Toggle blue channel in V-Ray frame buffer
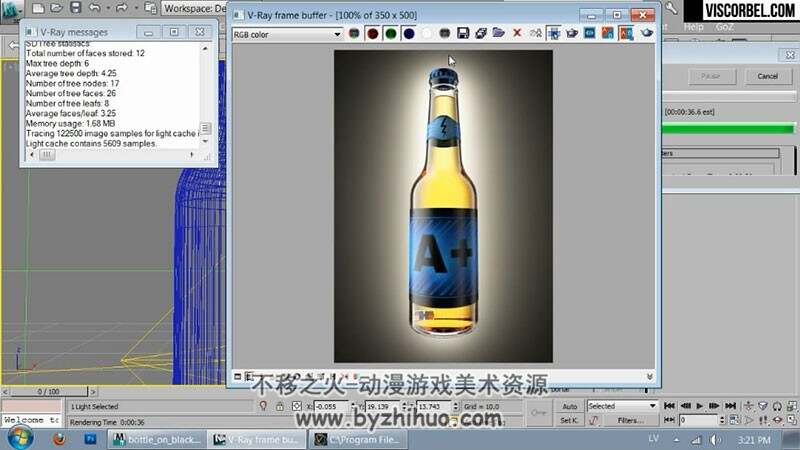 pos(409,34)
